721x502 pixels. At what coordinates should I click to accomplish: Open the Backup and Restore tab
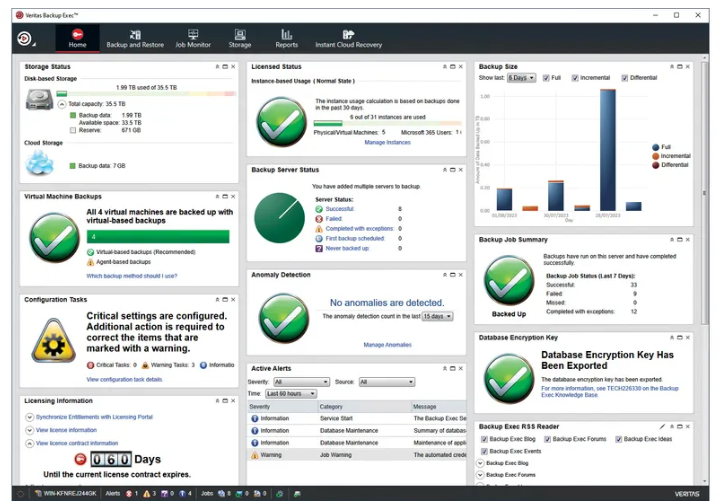pos(135,39)
